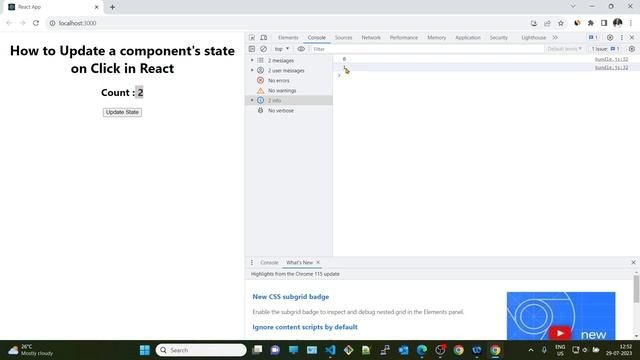Switch to the drawer Console tab
The height and width of the screenshot is (360, 640).
tap(269, 263)
